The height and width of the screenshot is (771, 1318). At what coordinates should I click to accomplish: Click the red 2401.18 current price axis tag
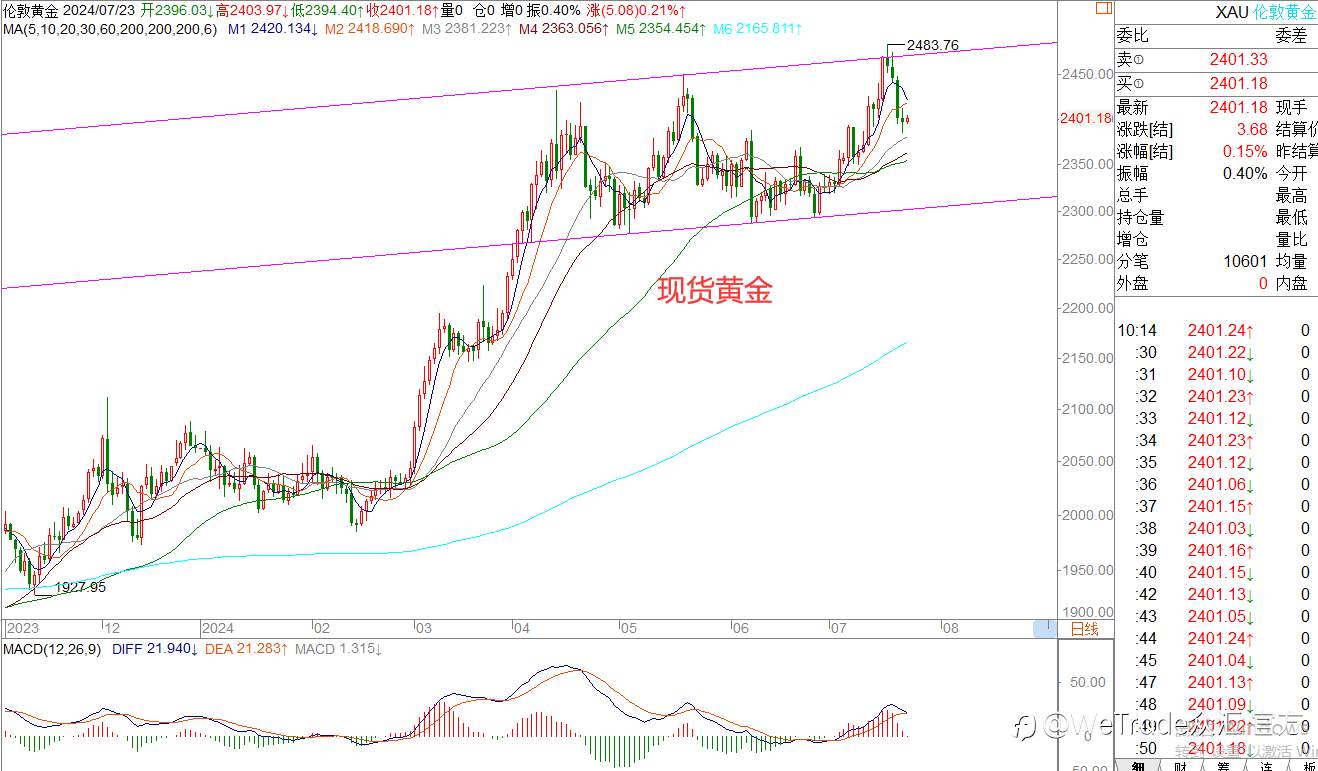(x=1086, y=118)
